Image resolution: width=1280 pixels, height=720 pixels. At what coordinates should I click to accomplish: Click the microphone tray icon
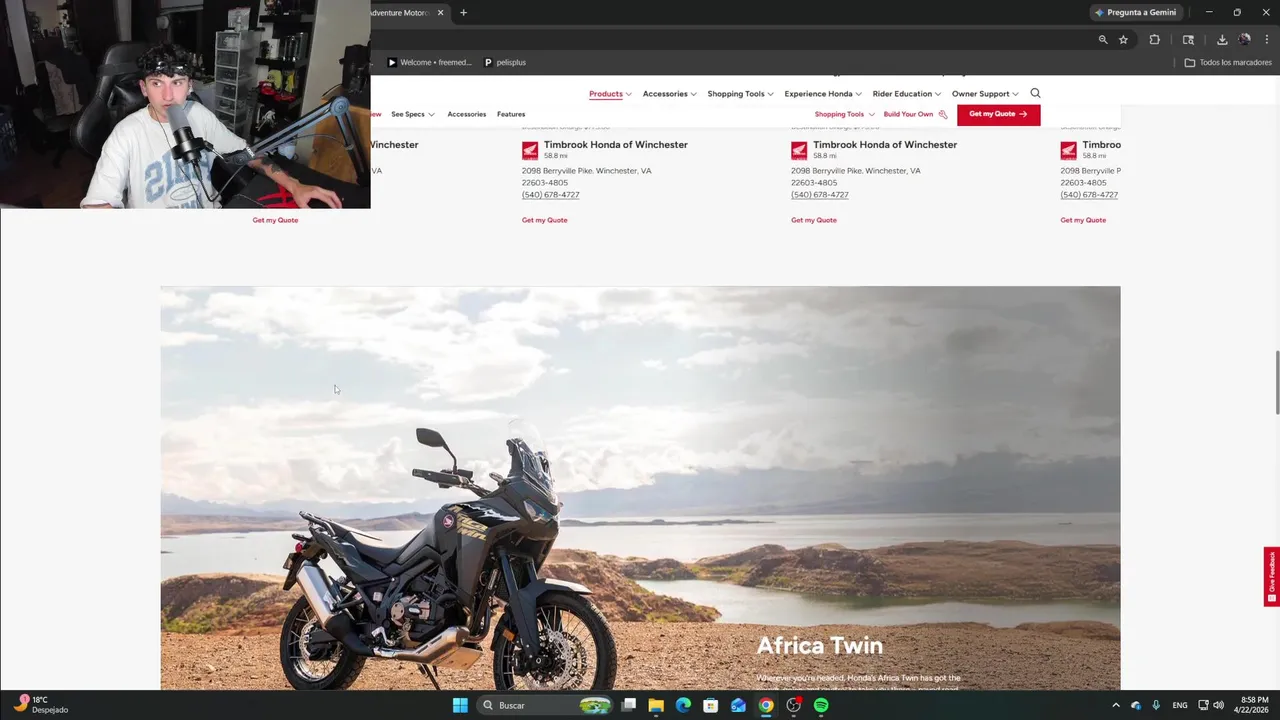point(1156,705)
